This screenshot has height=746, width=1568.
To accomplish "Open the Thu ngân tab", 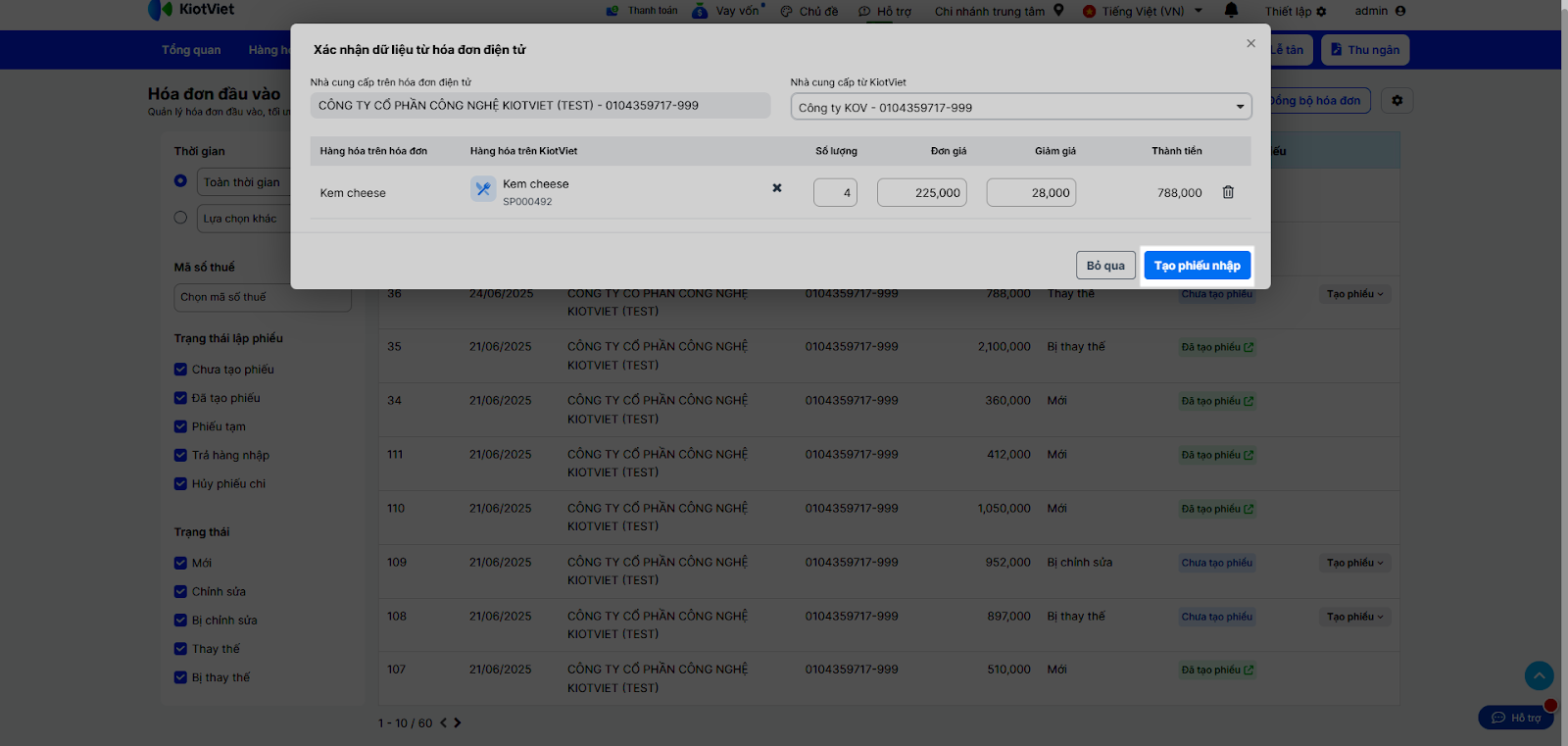I will pos(1365,50).
